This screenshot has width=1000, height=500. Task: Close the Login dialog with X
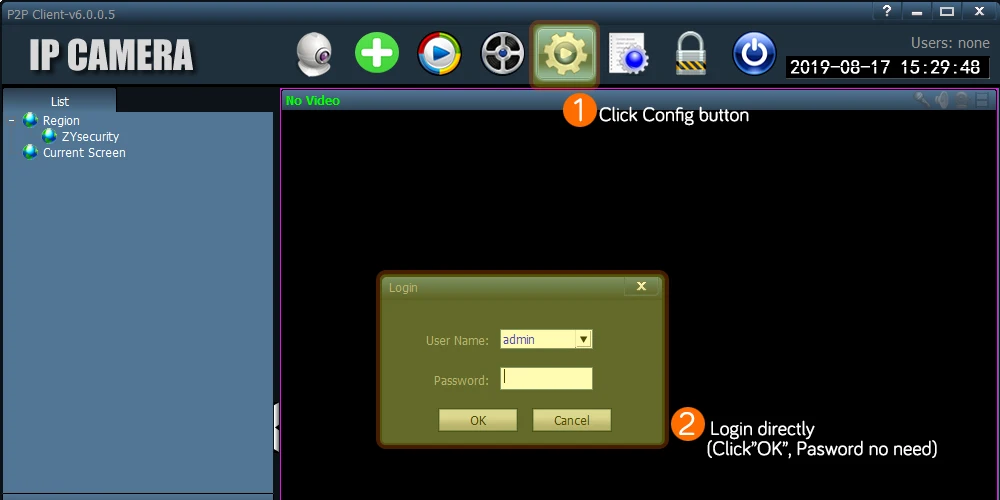tap(642, 286)
